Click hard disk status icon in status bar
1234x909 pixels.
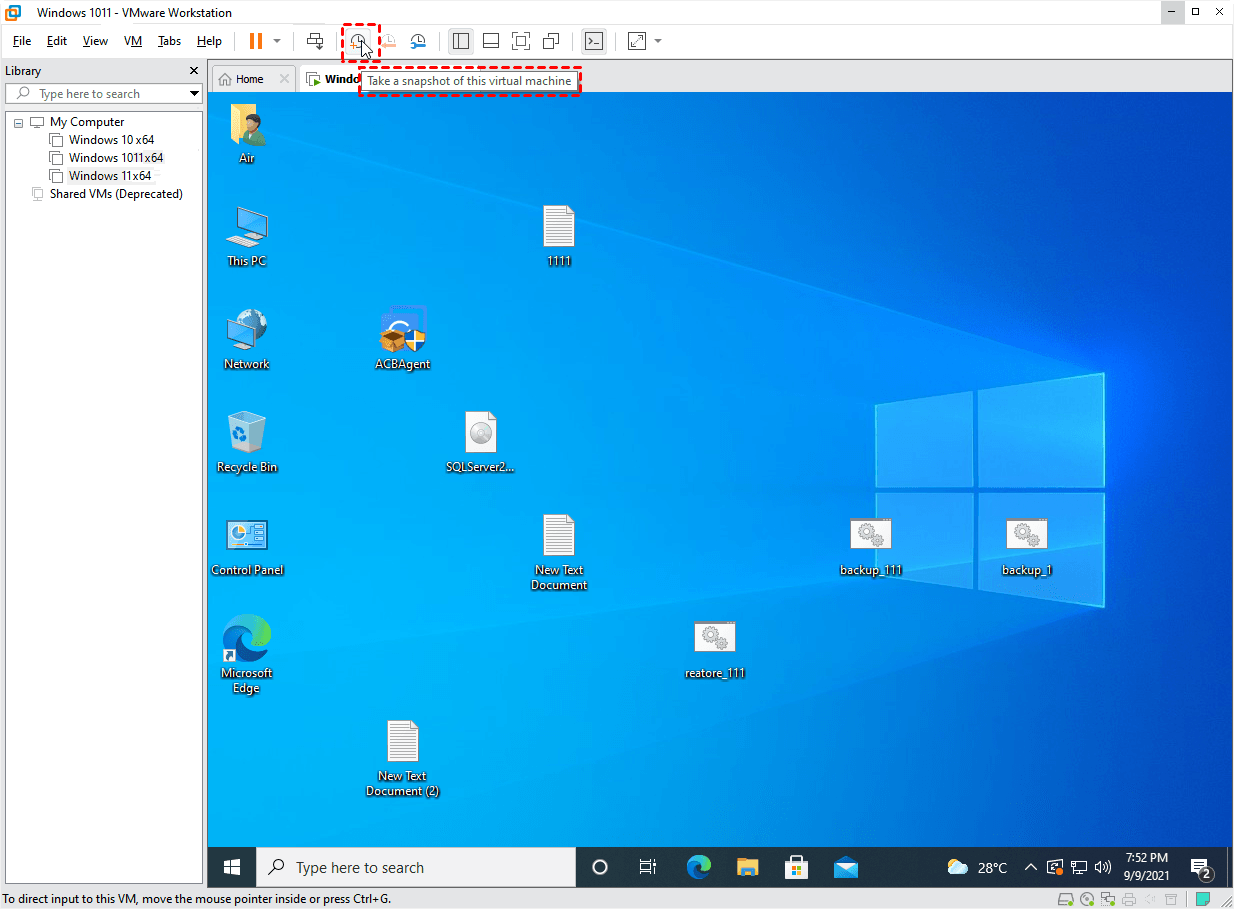[1066, 899]
